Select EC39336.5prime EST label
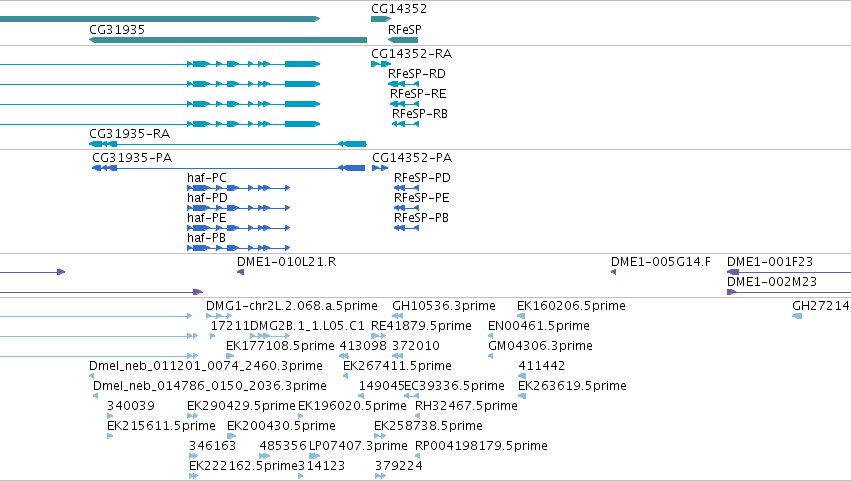The width and height of the screenshot is (851, 481). (454, 387)
